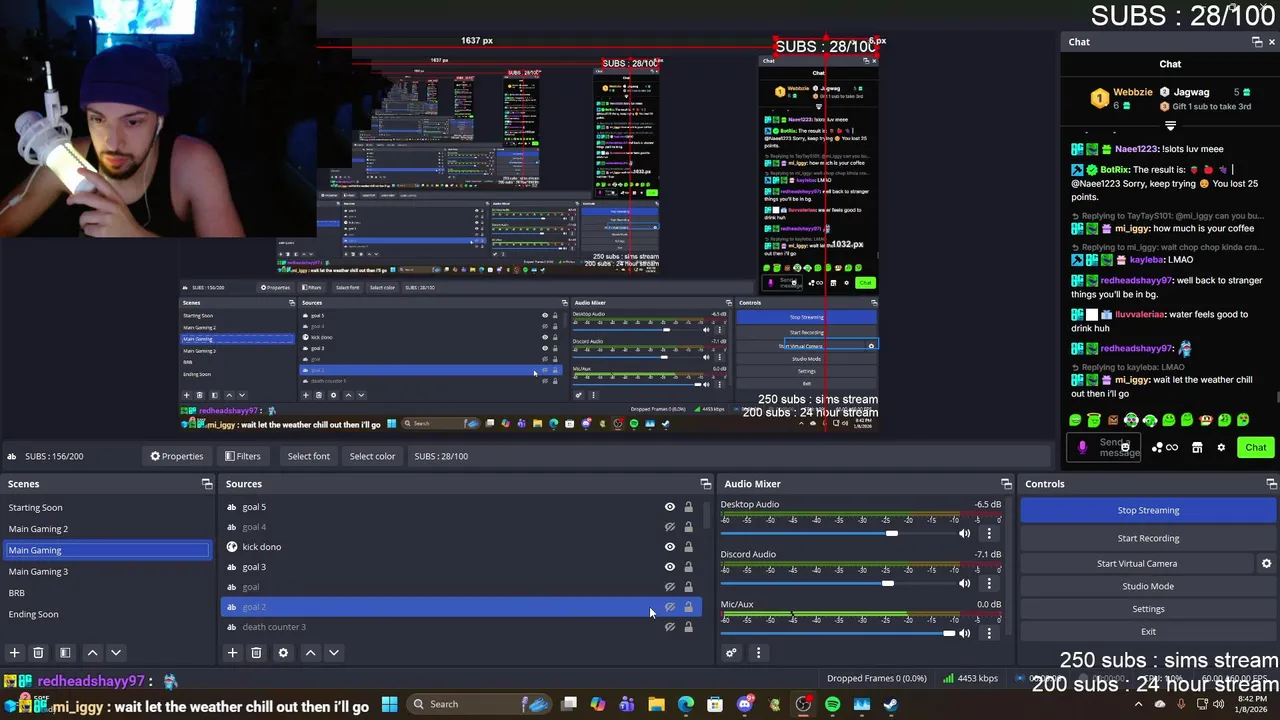Expand the chat leaderboard with the collapse handle
Image resolution: width=1280 pixels, height=720 pixels.
pos(1170,126)
